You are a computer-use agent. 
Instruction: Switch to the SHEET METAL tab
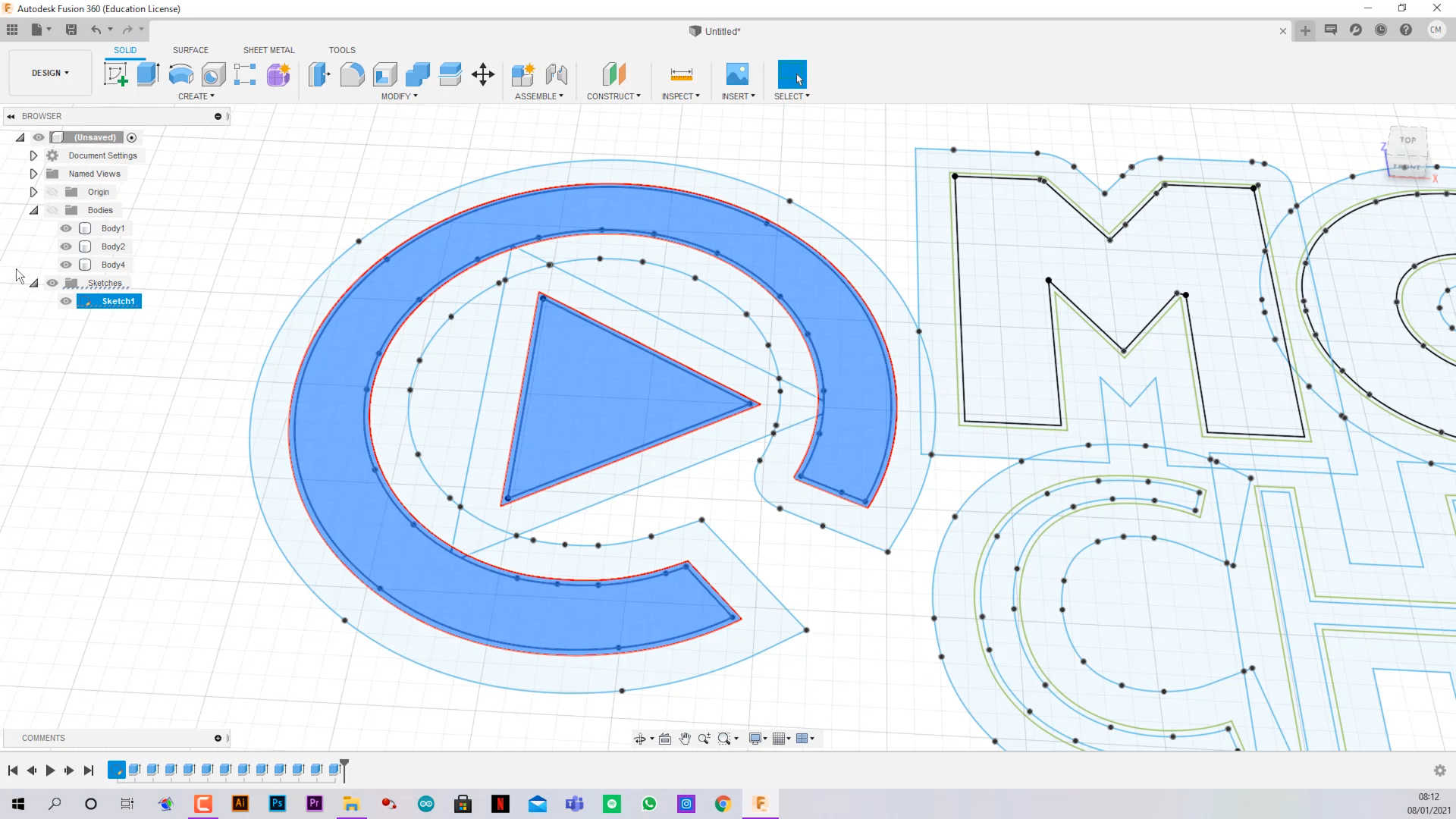tap(268, 50)
